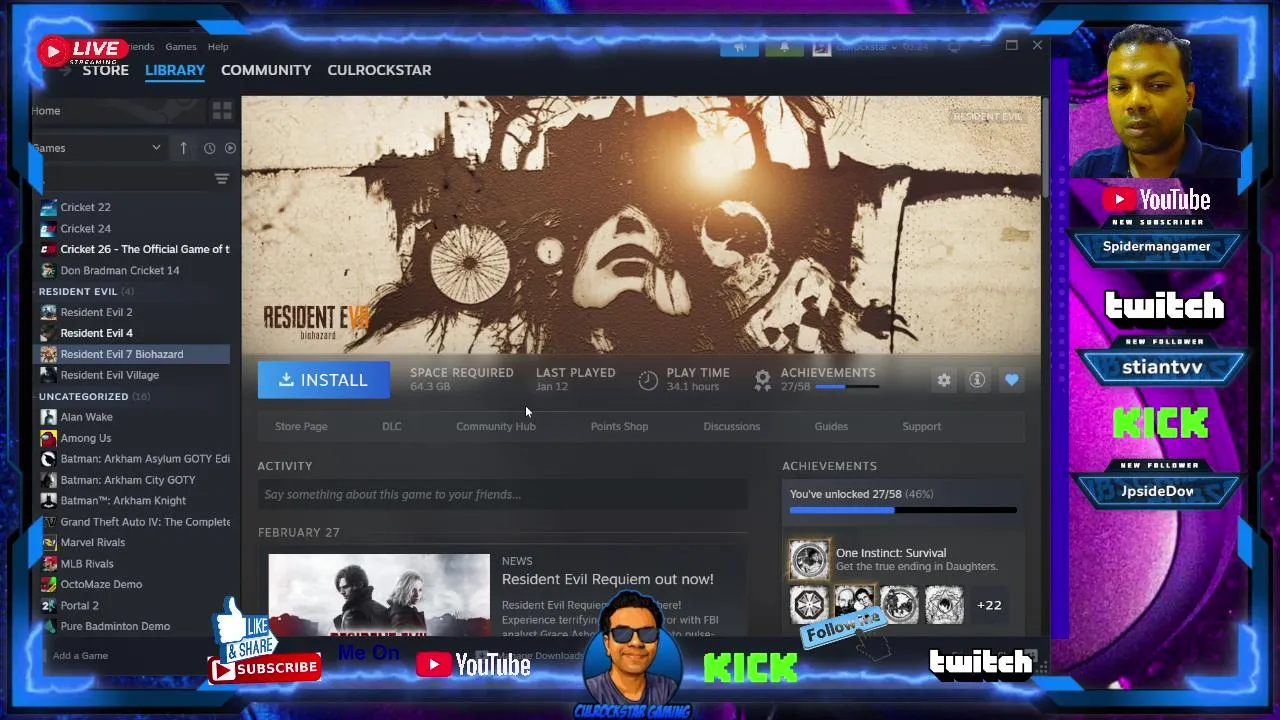Open the advanced filter settings icon
This screenshot has height=720, width=1280.
tap(222, 179)
